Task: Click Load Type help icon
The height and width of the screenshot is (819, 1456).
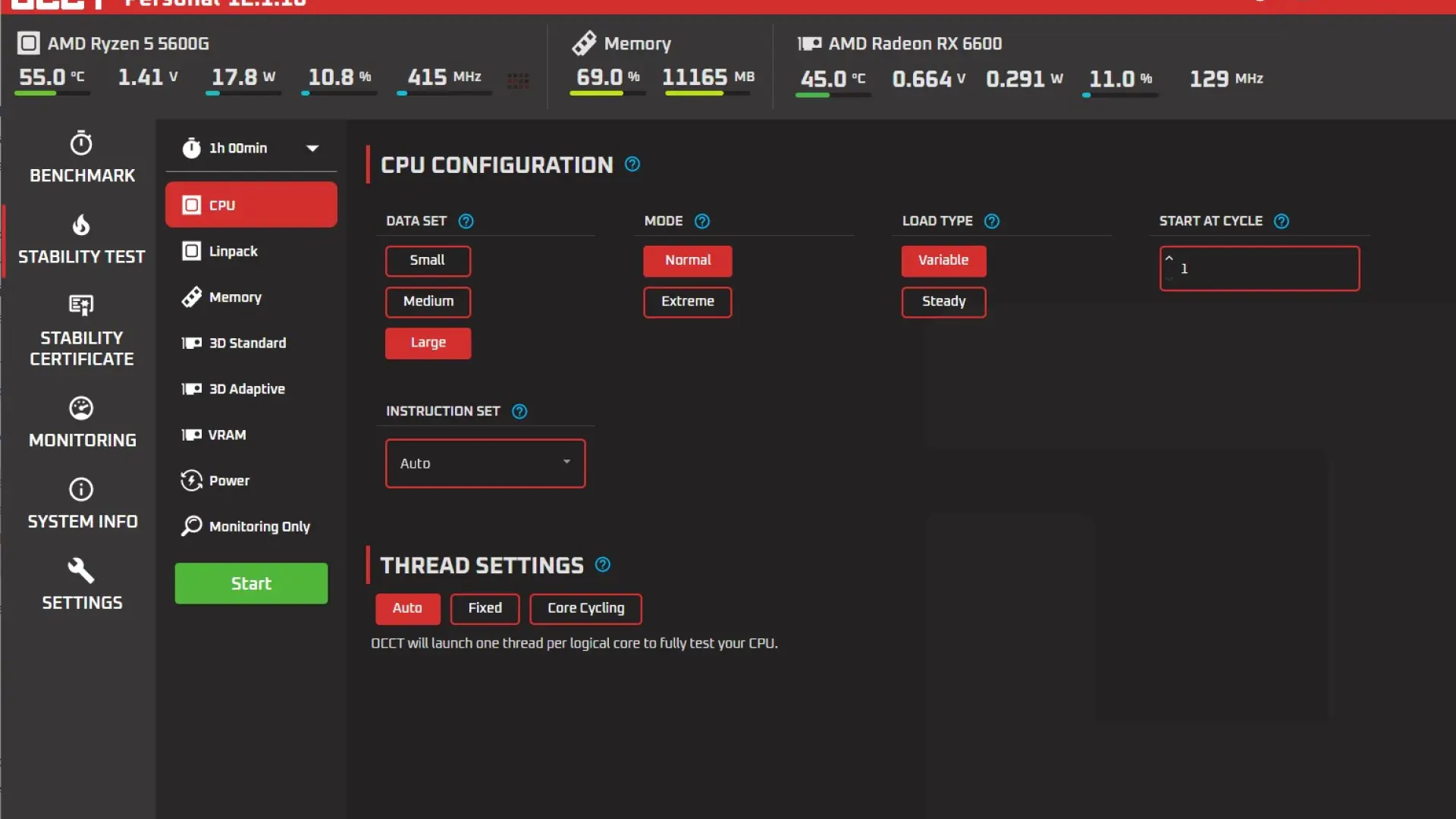Action: point(991,221)
